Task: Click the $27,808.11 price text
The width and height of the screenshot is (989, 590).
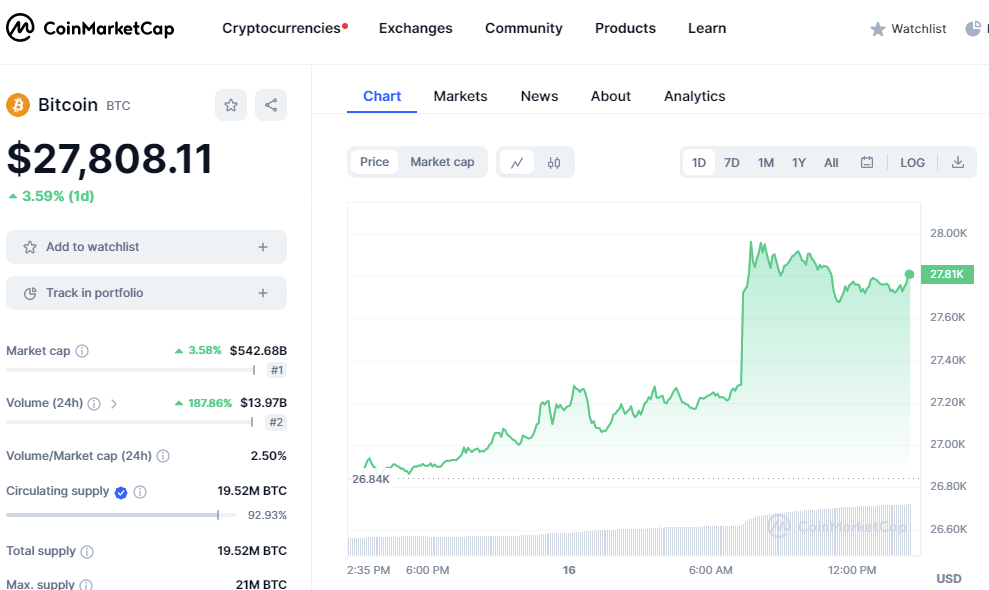Action: click(110, 158)
